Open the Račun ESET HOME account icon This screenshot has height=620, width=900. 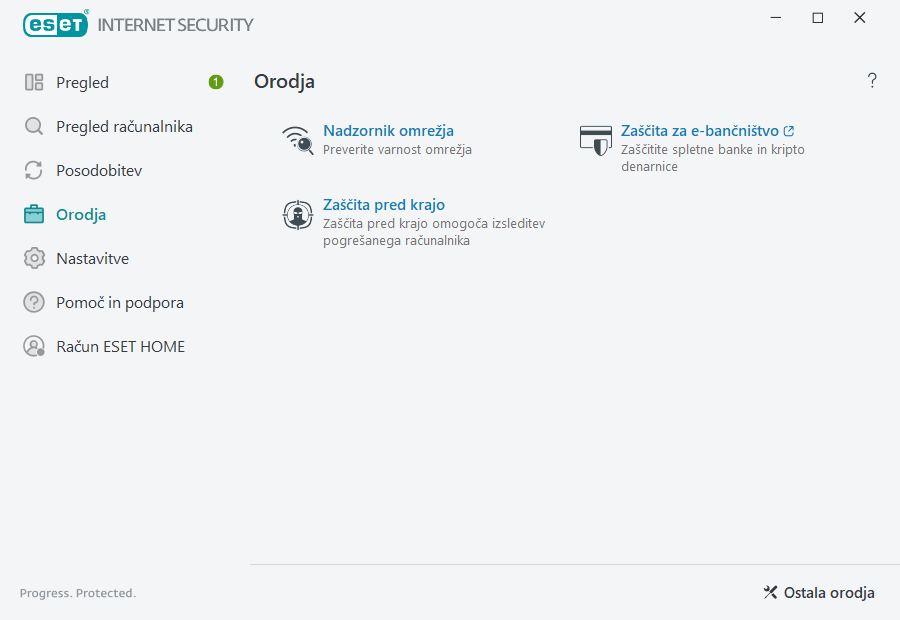35,346
